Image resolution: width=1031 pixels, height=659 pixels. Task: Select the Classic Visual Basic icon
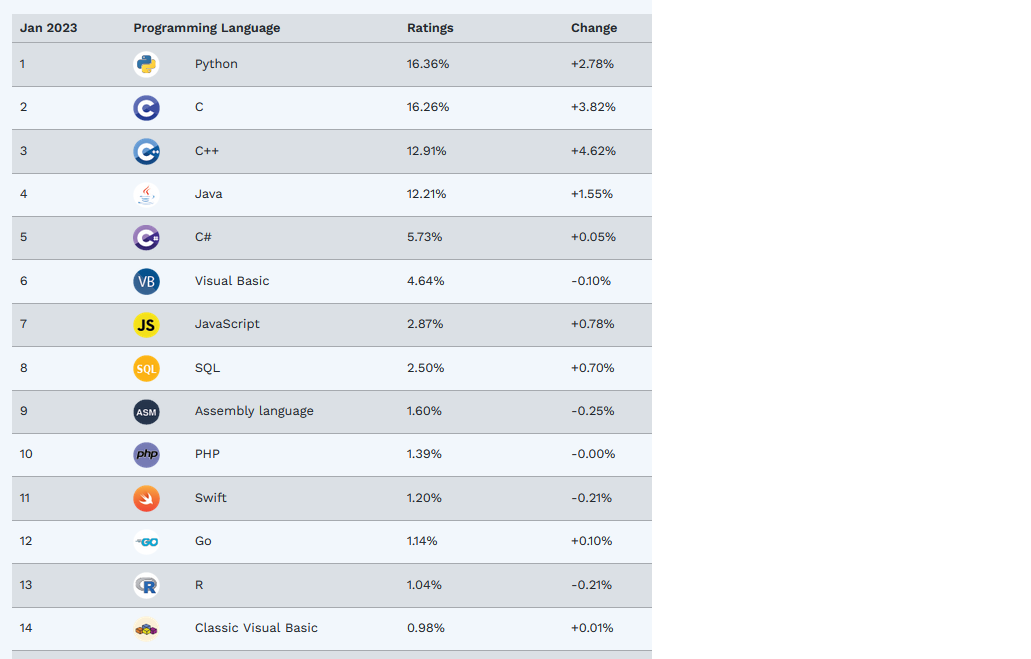(x=146, y=629)
